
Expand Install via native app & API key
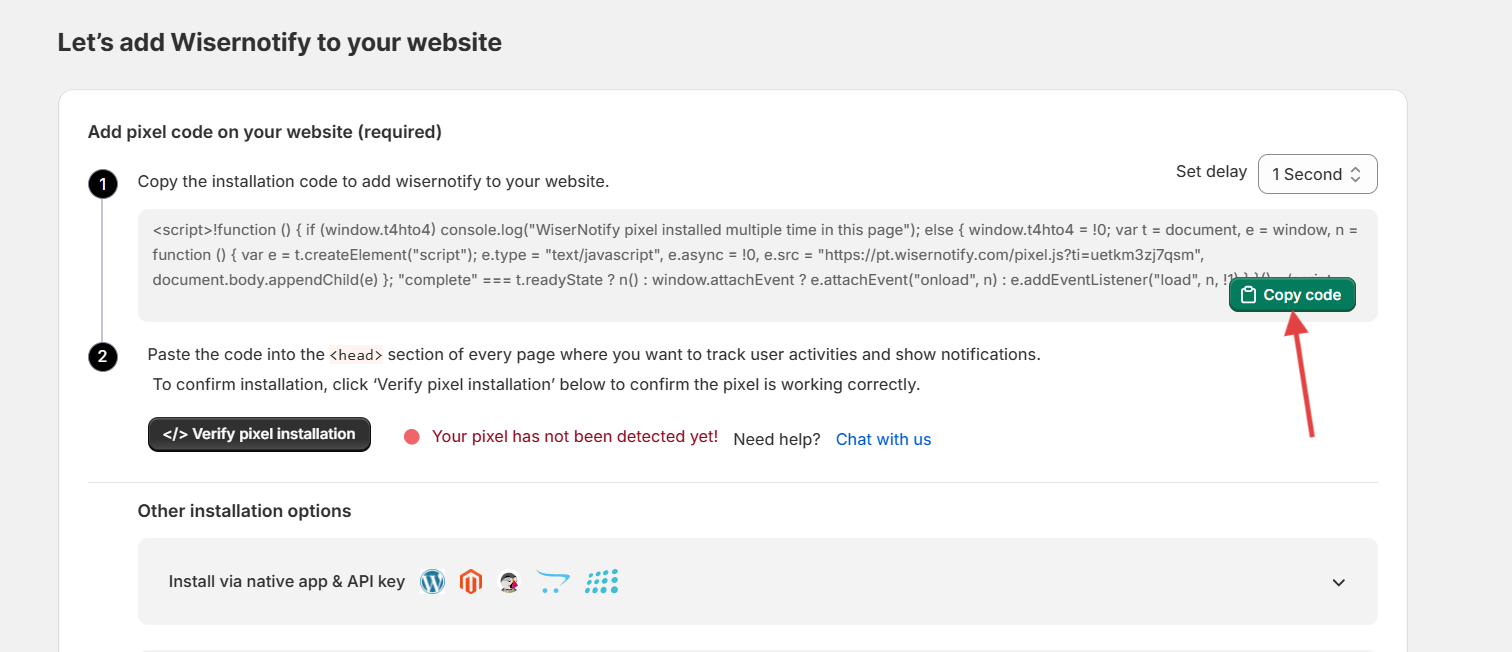757,581
